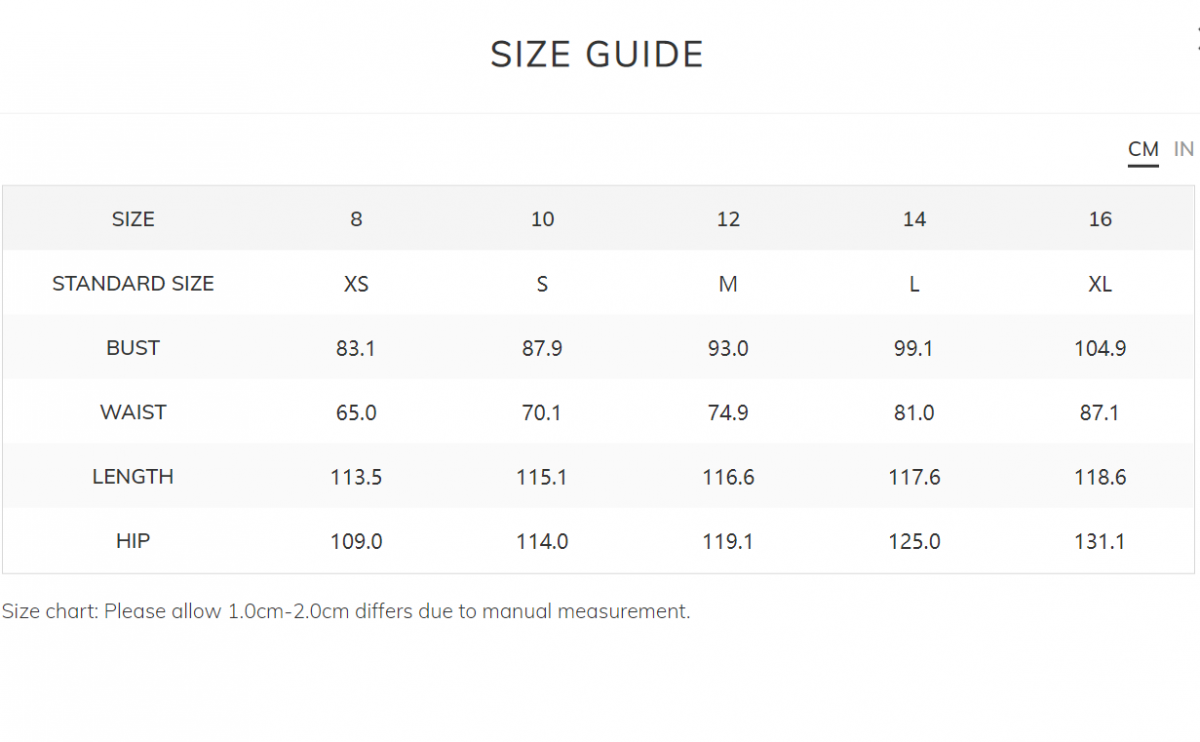Select size 16 column header
Screen dimensions: 1200x742
pos(1100,219)
